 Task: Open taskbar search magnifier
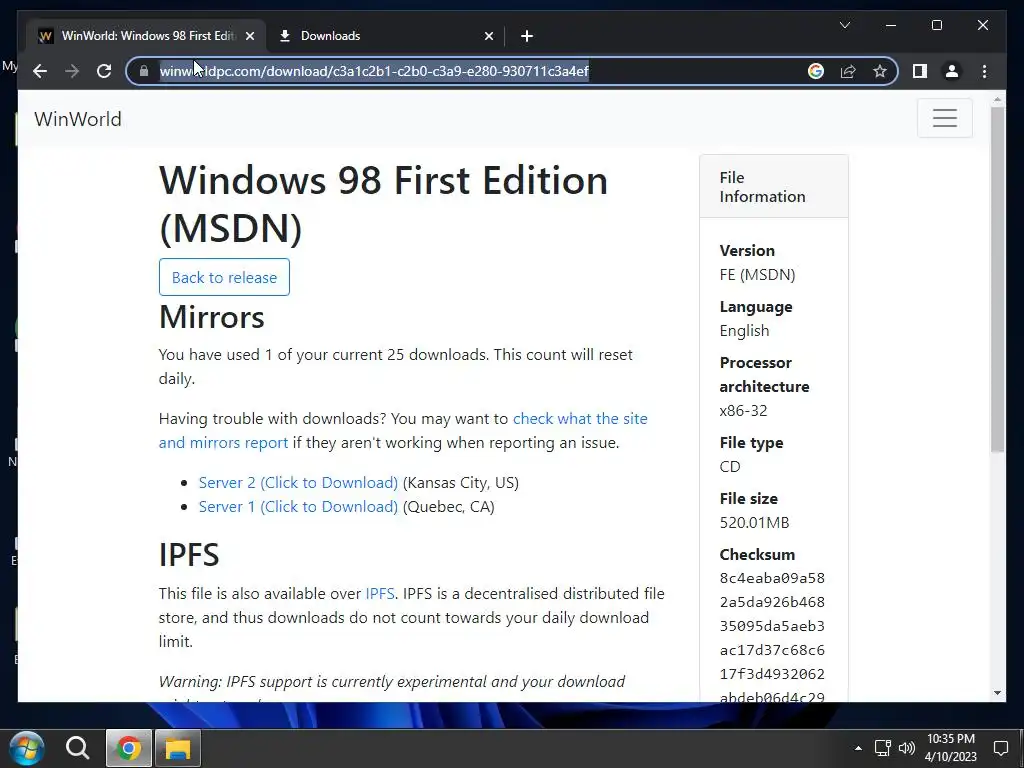[x=77, y=748]
